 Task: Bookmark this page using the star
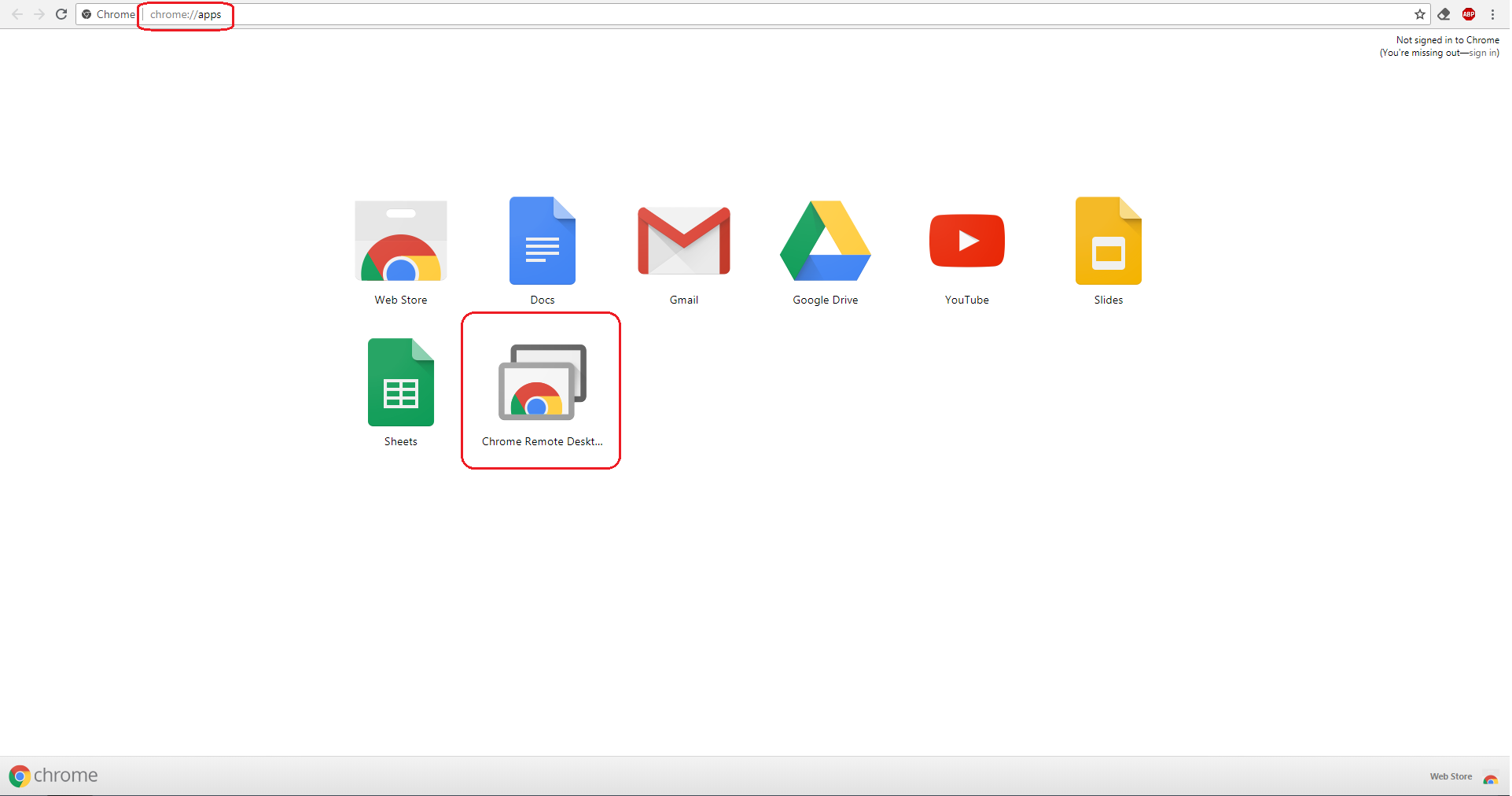1420,14
